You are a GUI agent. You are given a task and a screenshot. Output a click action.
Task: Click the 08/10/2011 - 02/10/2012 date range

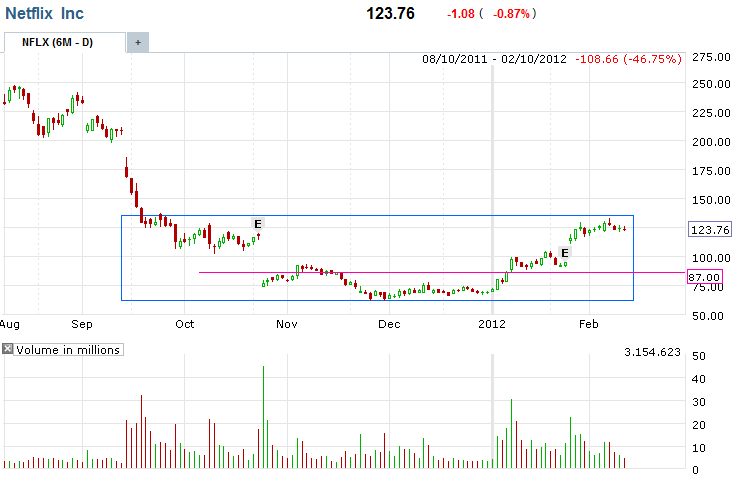tap(494, 59)
